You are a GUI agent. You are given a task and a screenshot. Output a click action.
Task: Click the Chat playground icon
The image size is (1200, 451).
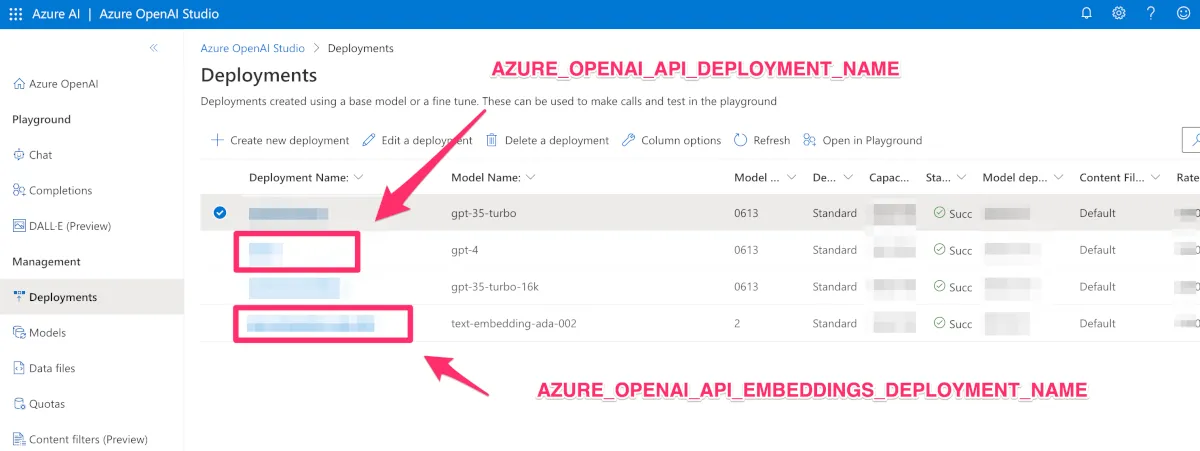tap(19, 155)
